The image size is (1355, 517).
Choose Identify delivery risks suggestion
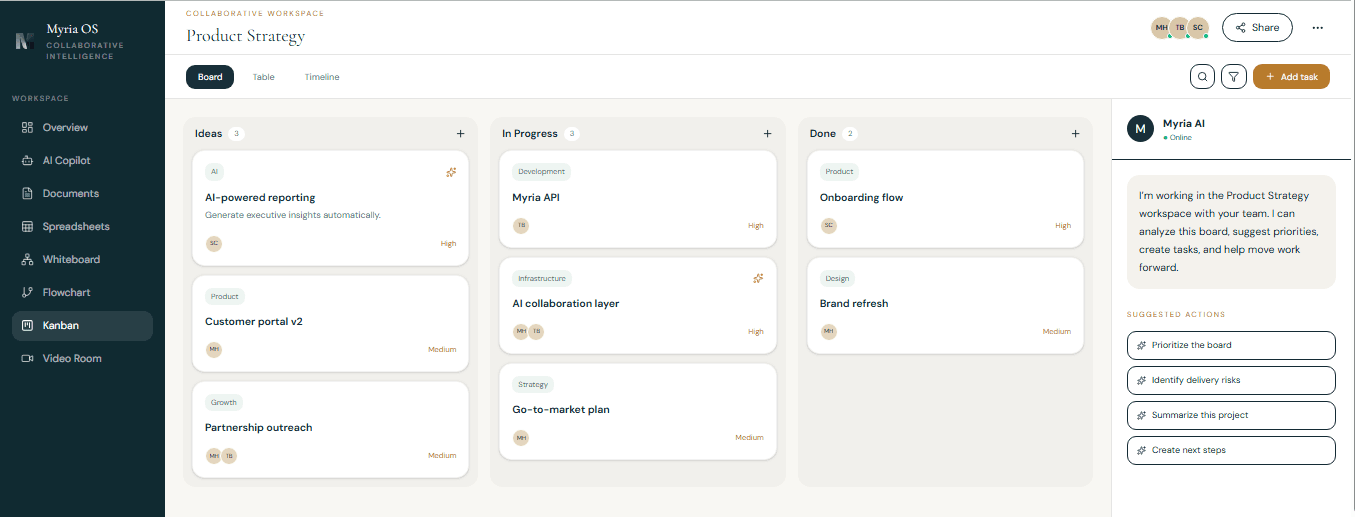pyautogui.click(x=1231, y=380)
